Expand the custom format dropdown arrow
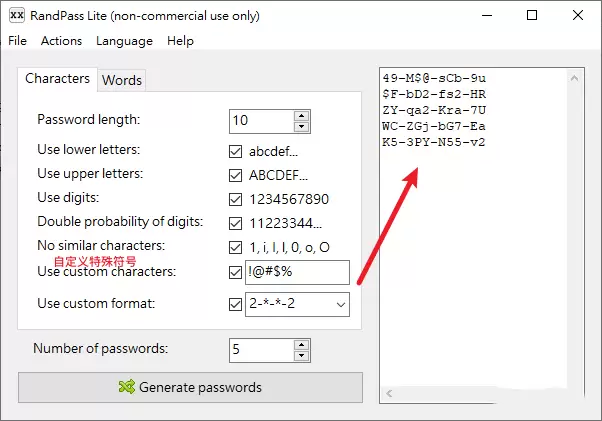Screen dimensions: 602x421 (341, 305)
